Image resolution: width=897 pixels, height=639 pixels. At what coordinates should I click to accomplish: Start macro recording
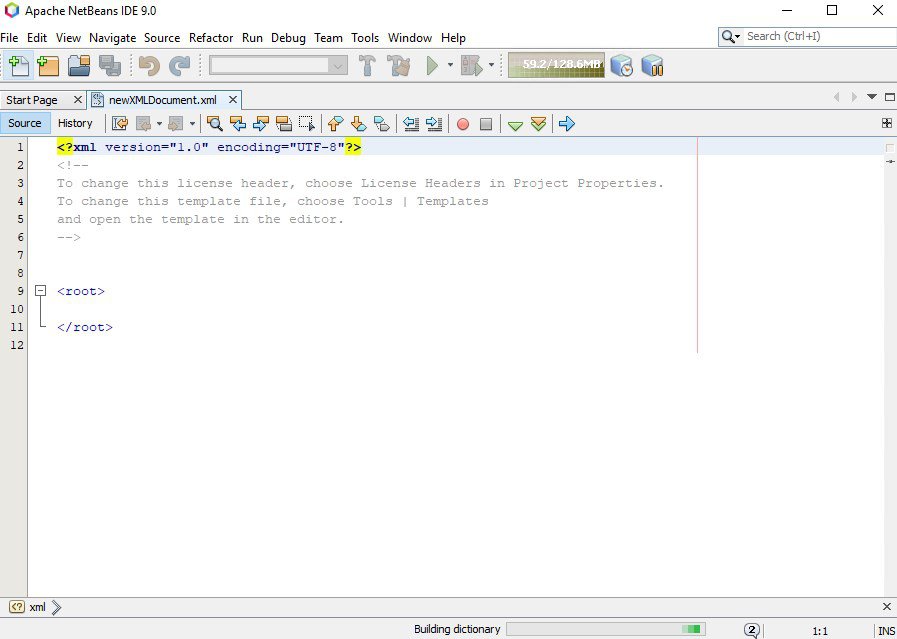pos(463,123)
